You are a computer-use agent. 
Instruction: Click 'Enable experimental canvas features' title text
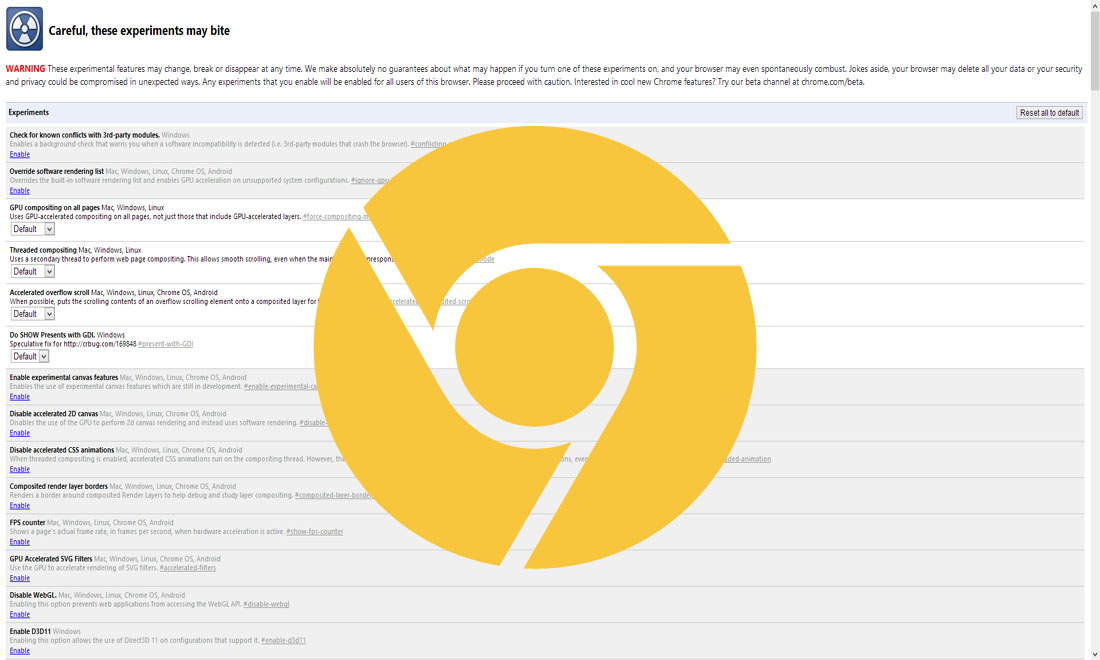pos(64,377)
